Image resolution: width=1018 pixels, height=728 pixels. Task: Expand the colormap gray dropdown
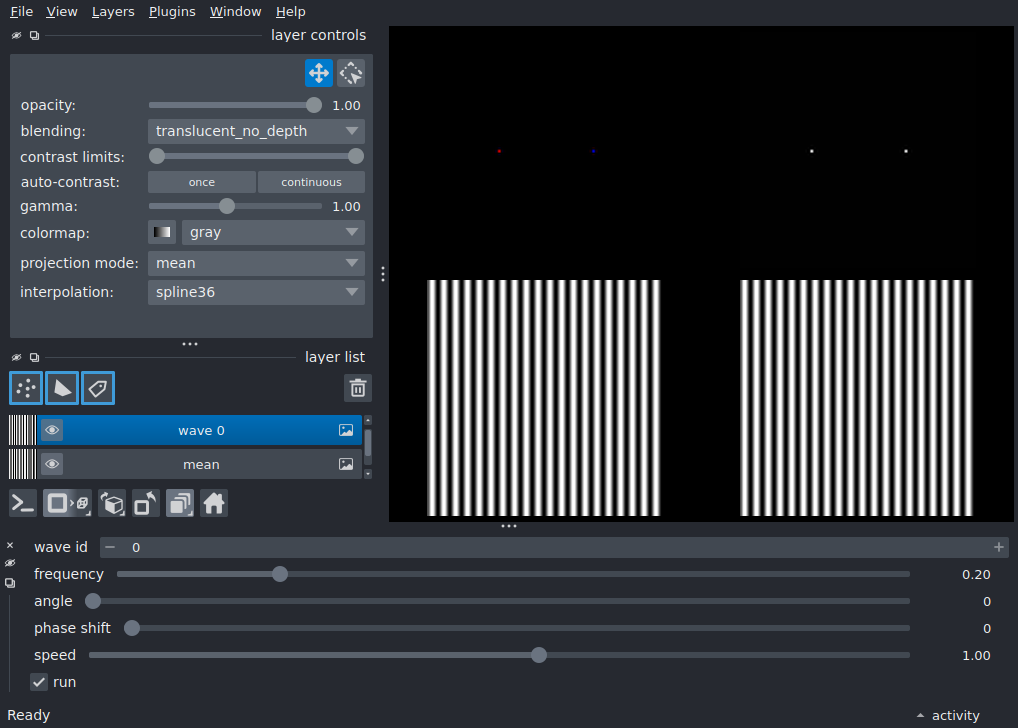(273, 232)
